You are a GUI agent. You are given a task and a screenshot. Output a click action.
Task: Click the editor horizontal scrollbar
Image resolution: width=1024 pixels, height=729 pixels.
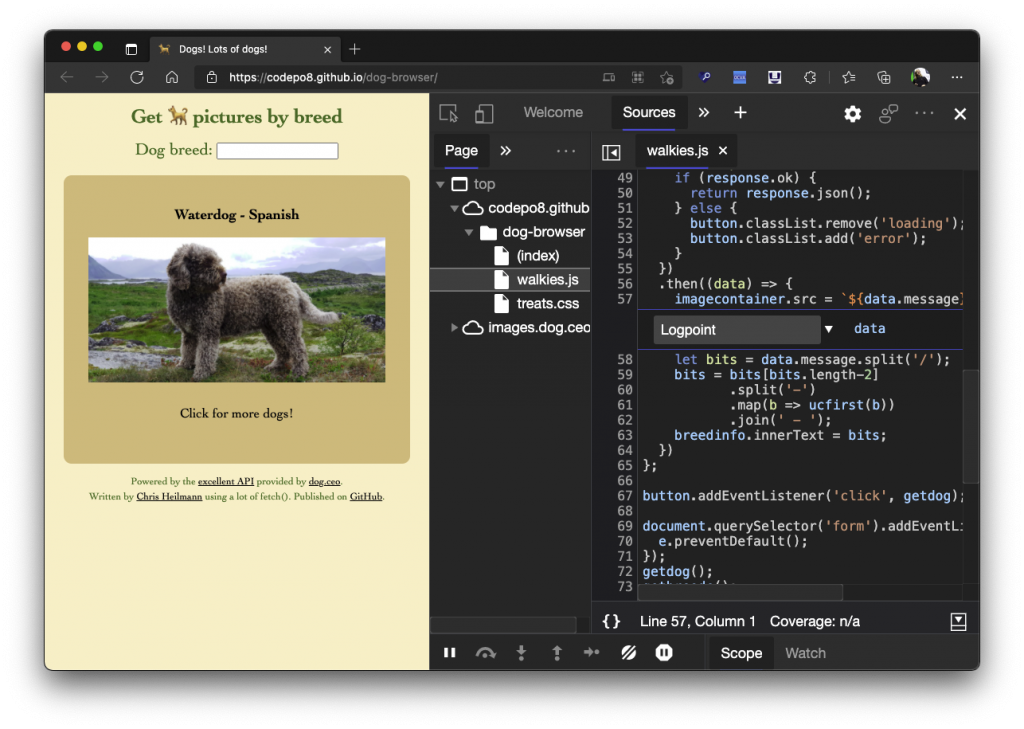[740, 592]
